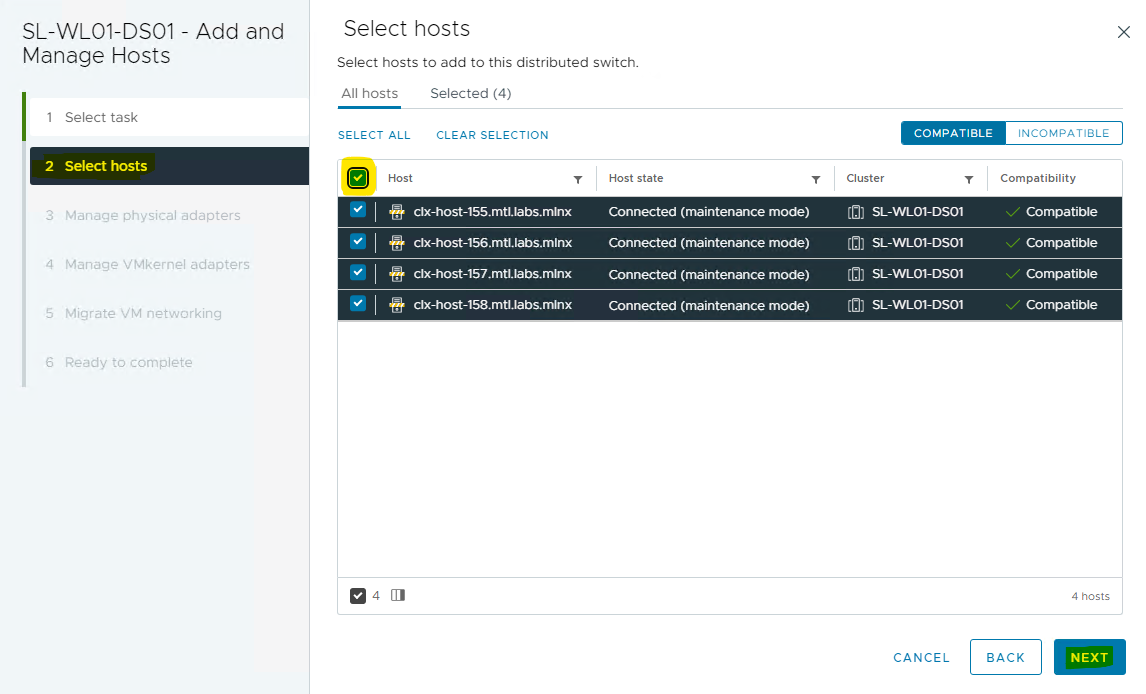
Task: Select host name clx-host-157.mtl.labs.mlnx
Action: click(x=493, y=274)
